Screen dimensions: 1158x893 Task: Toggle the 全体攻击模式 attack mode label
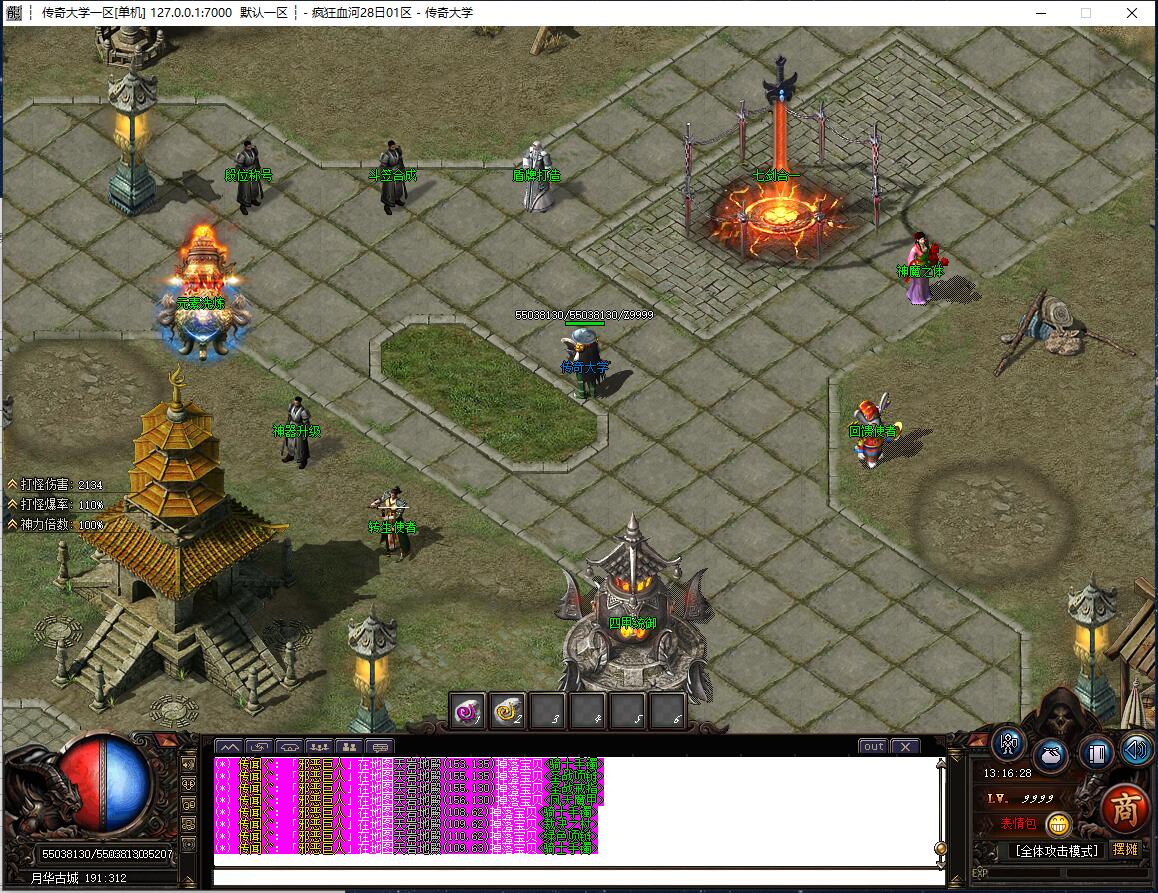(1057, 851)
